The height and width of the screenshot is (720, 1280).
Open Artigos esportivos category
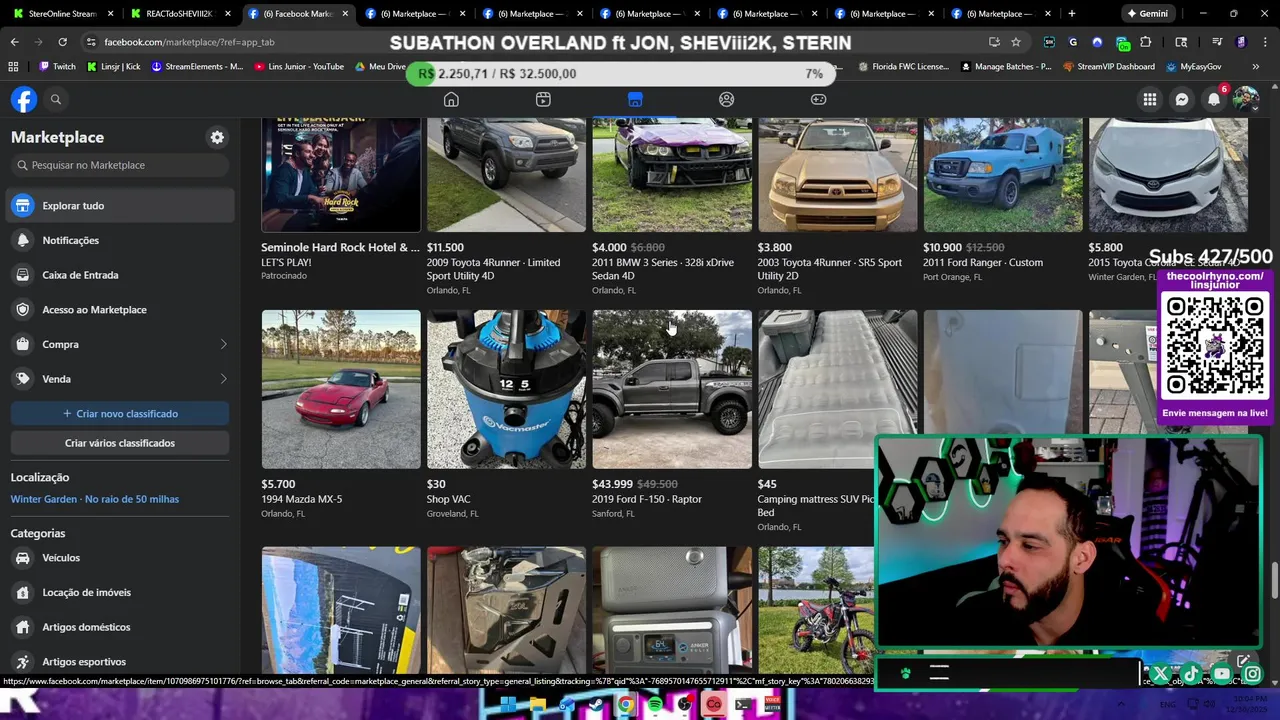point(120,661)
